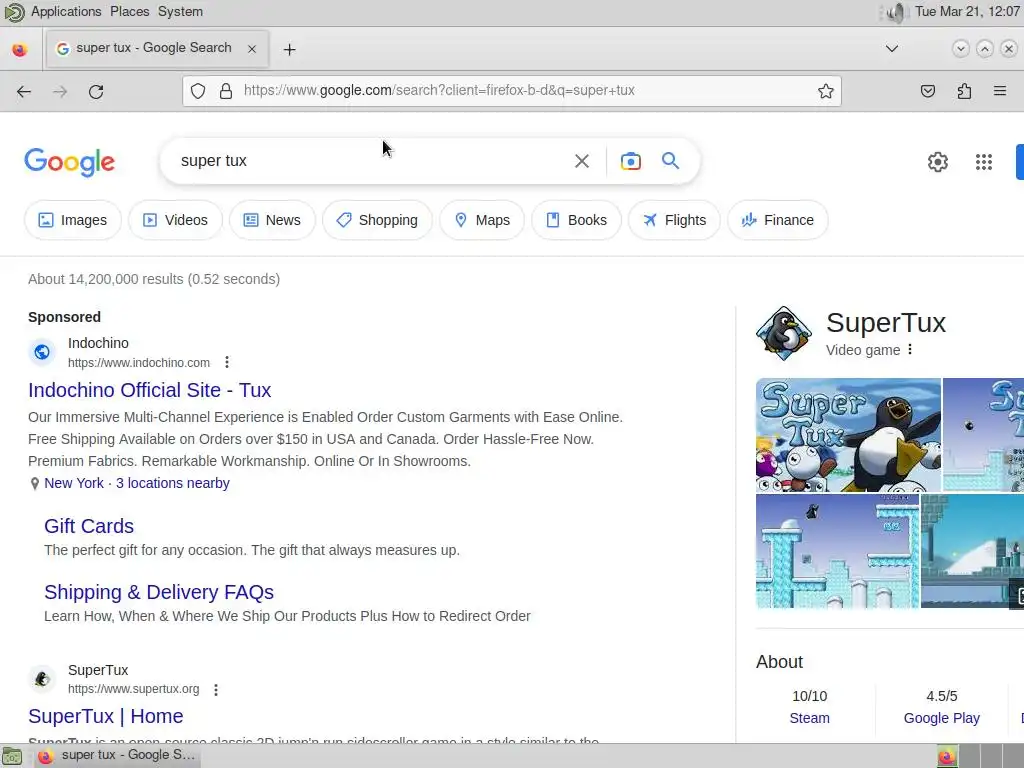Open the Firefox hamburger application menu
1024x768 pixels.
click(1000, 91)
